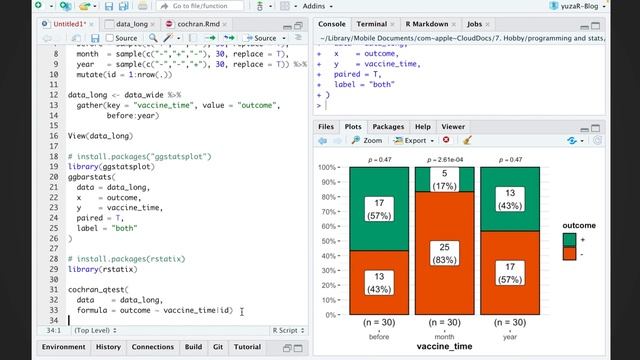Go to the next plot arrow
The image size is (640, 360).
coord(337,140)
